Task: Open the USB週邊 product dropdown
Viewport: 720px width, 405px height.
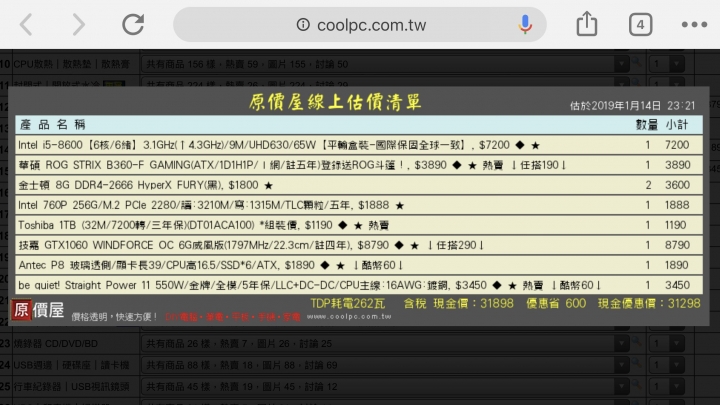Action: pyautogui.click(x=385, y=365)
